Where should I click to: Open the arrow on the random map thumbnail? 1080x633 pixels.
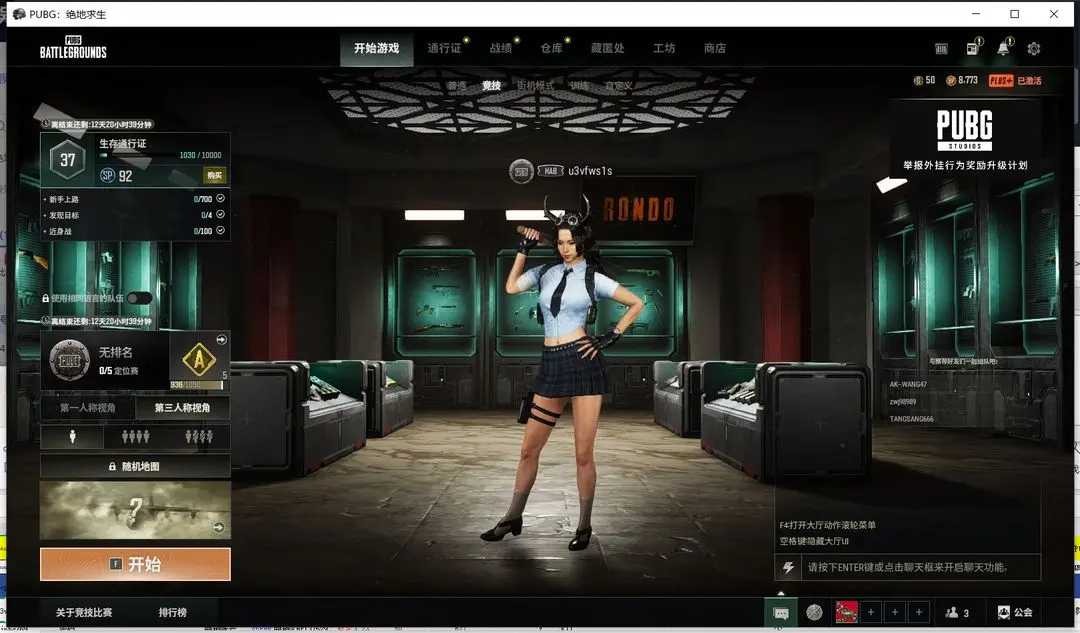click(218, 528)
